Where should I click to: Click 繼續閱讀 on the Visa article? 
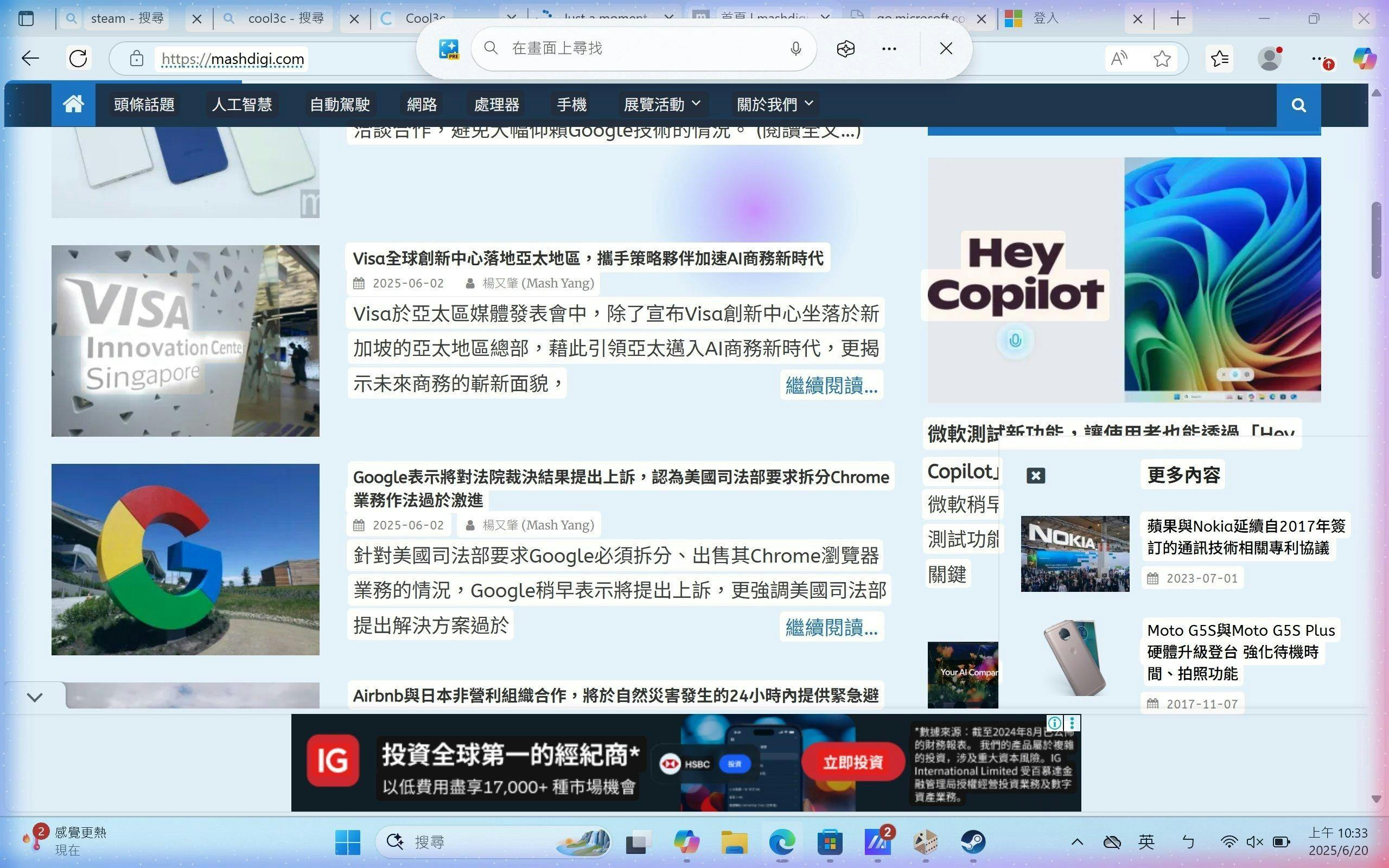831,385
